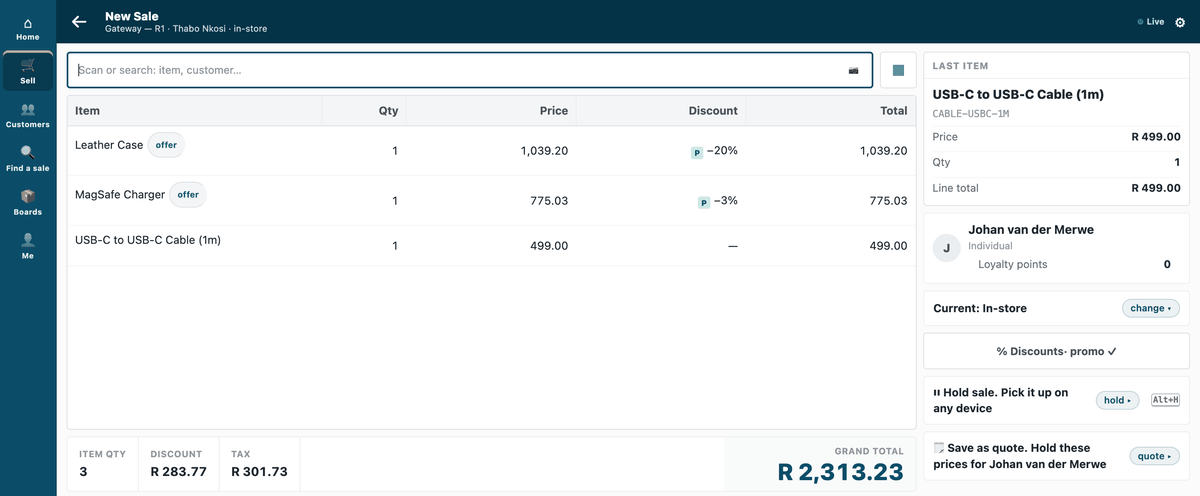
Task: Click the CABLE-USBC-1M SKU code
Action: pyautogui.click(x=971, y=113)
